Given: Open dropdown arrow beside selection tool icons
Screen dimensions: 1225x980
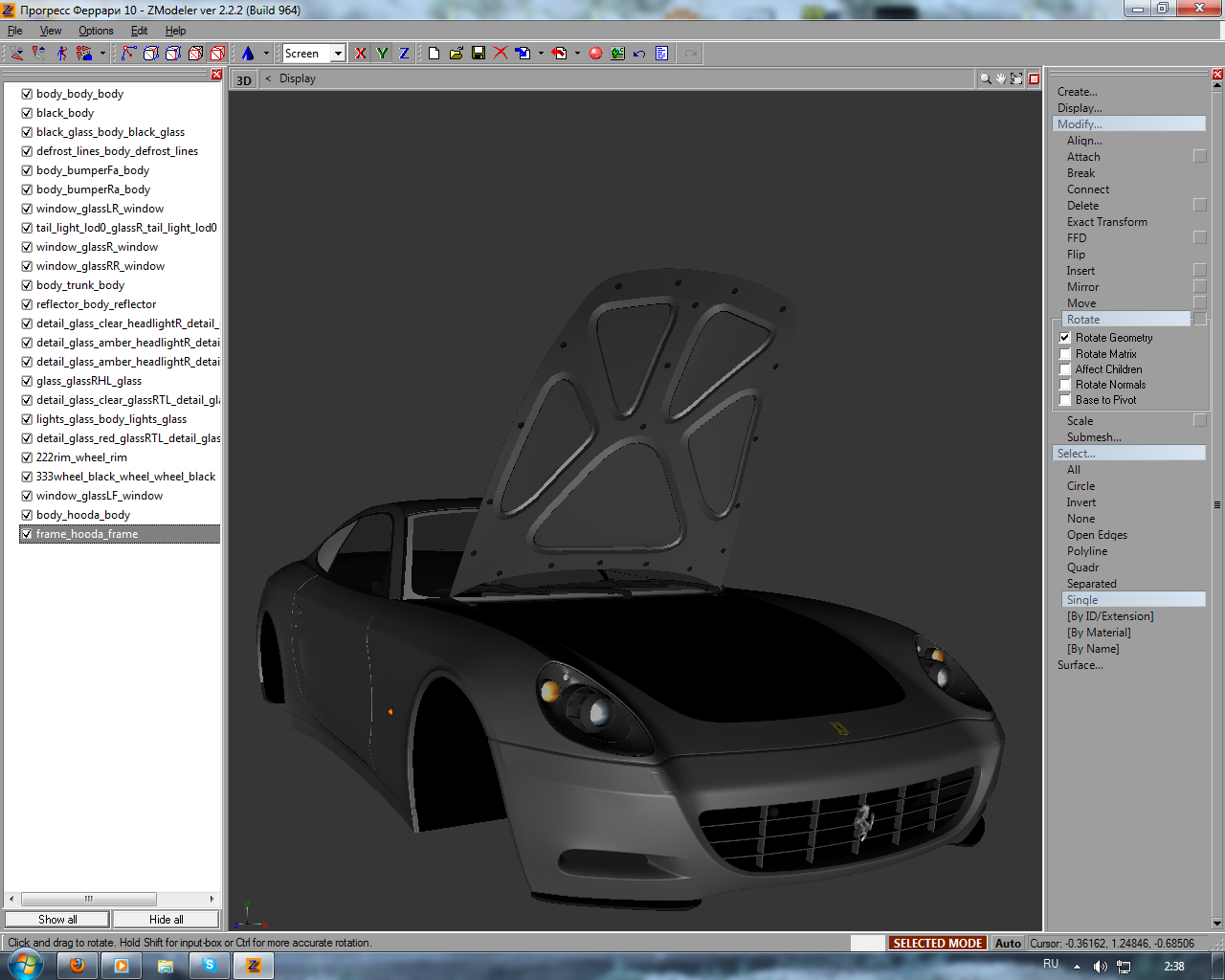Looking at the screenshot, I should point(102,54).
